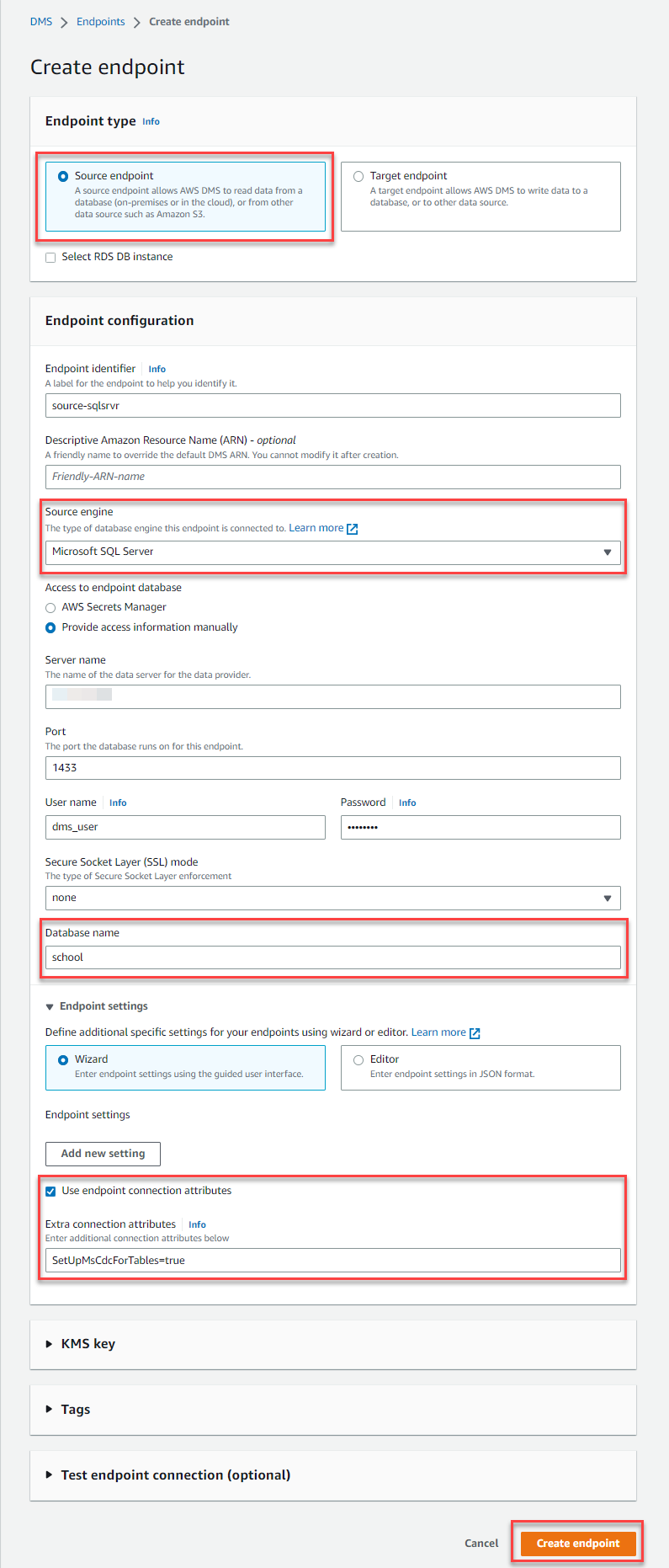Go to Endpoints in the breadcrumb
The image size is (669, 1568).
(100, 22)
